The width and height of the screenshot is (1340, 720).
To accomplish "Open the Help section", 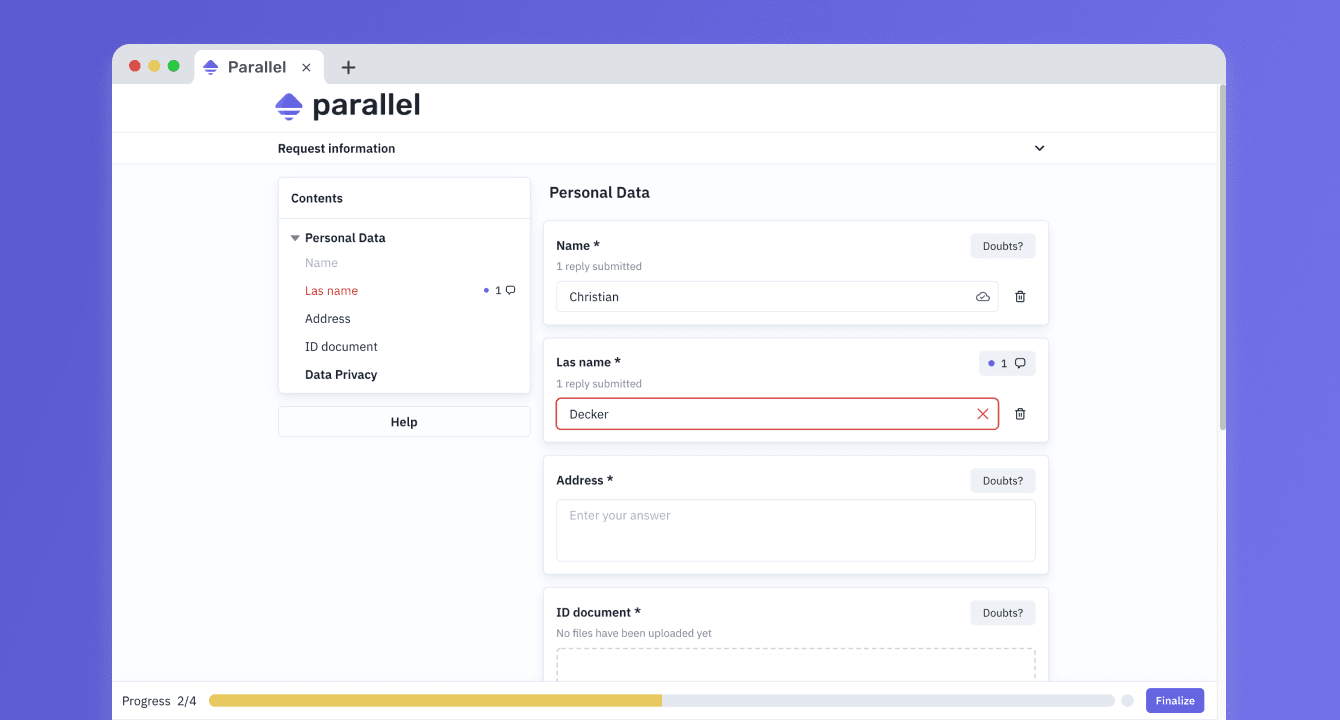I will pyautogui.click(x=404, y=421).
